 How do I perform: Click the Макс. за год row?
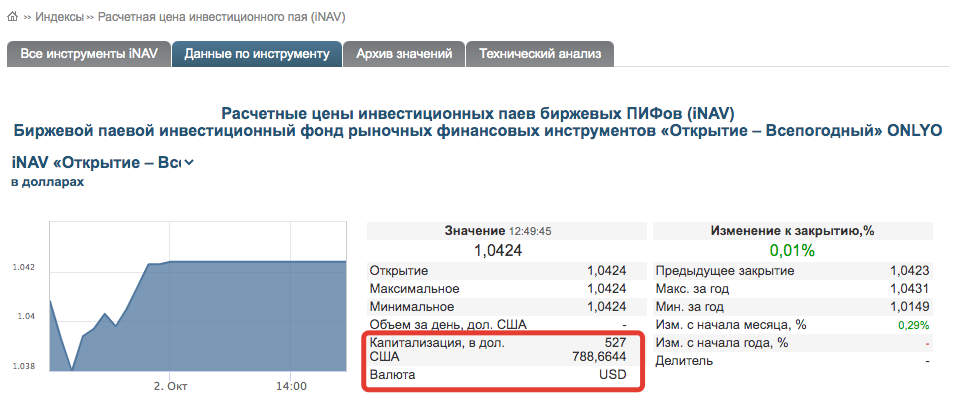pos(792,289)
